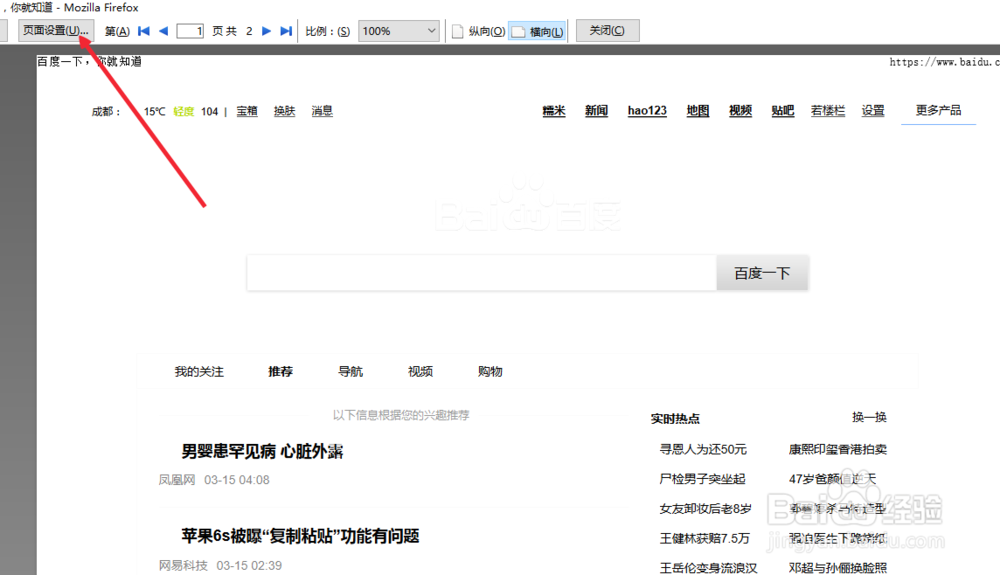Switch to the 购物 tab
Image resolution: width=1000 pixels, height=575 pixels.
(x=490, y=372)
